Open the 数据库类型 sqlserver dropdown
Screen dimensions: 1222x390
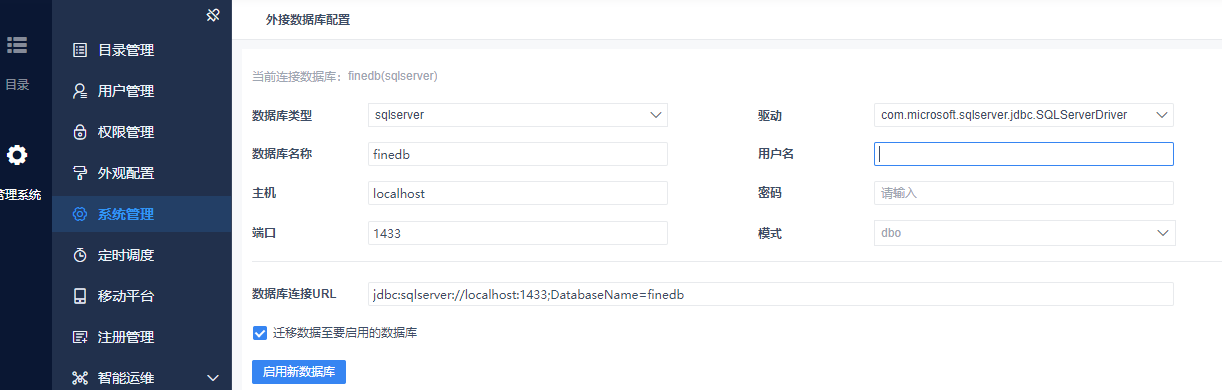(518, 115)
